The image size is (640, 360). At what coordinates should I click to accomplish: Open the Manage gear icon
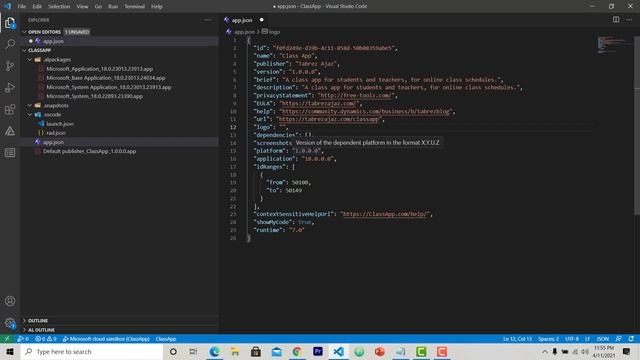tap(10, 323)
